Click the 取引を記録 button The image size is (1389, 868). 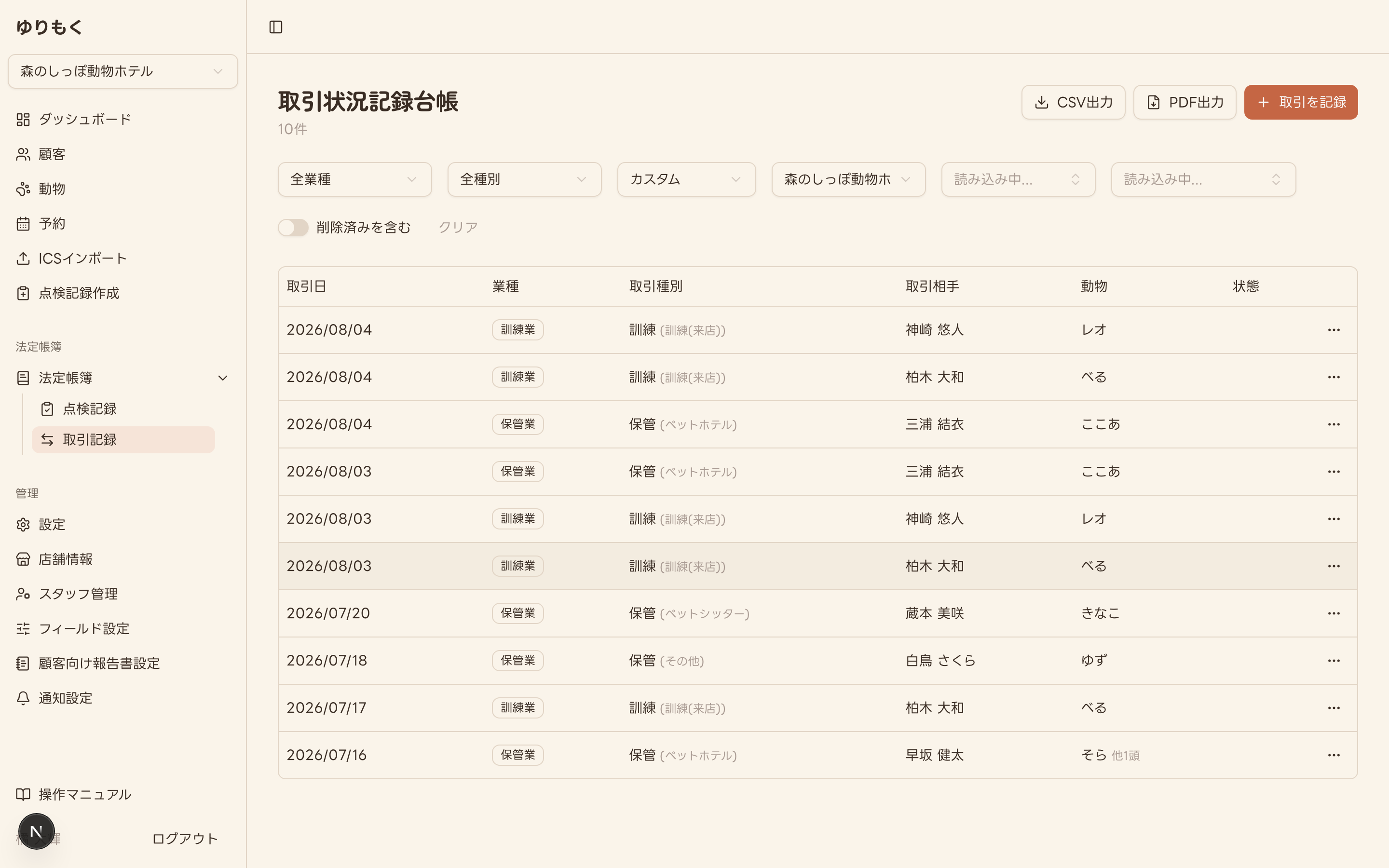pyautogui.click(x=1301, y=102)
